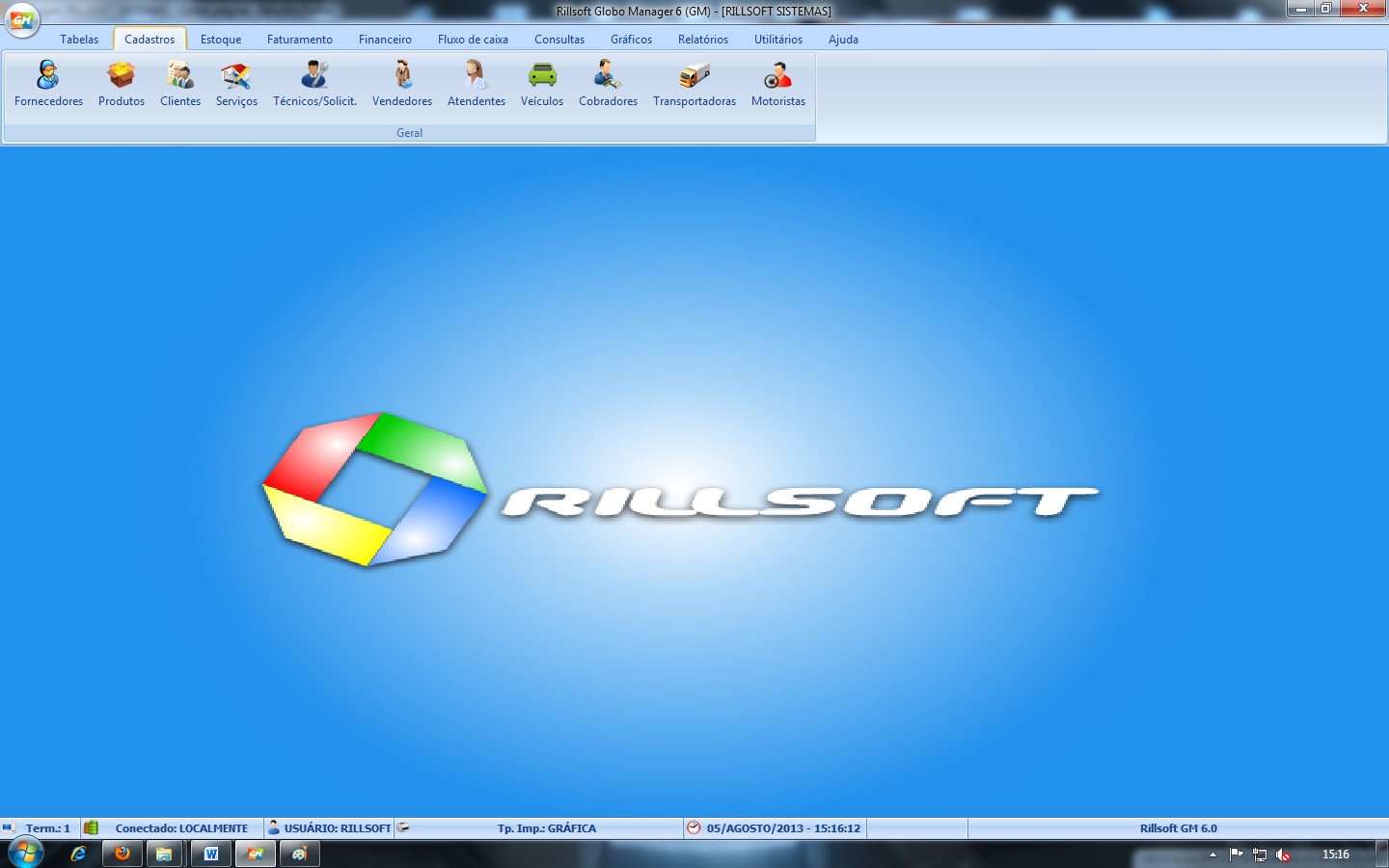The width and height of the screenshot is (1389, 868).
Task: Switch to the Estoque tab
Action: point(220,40)
